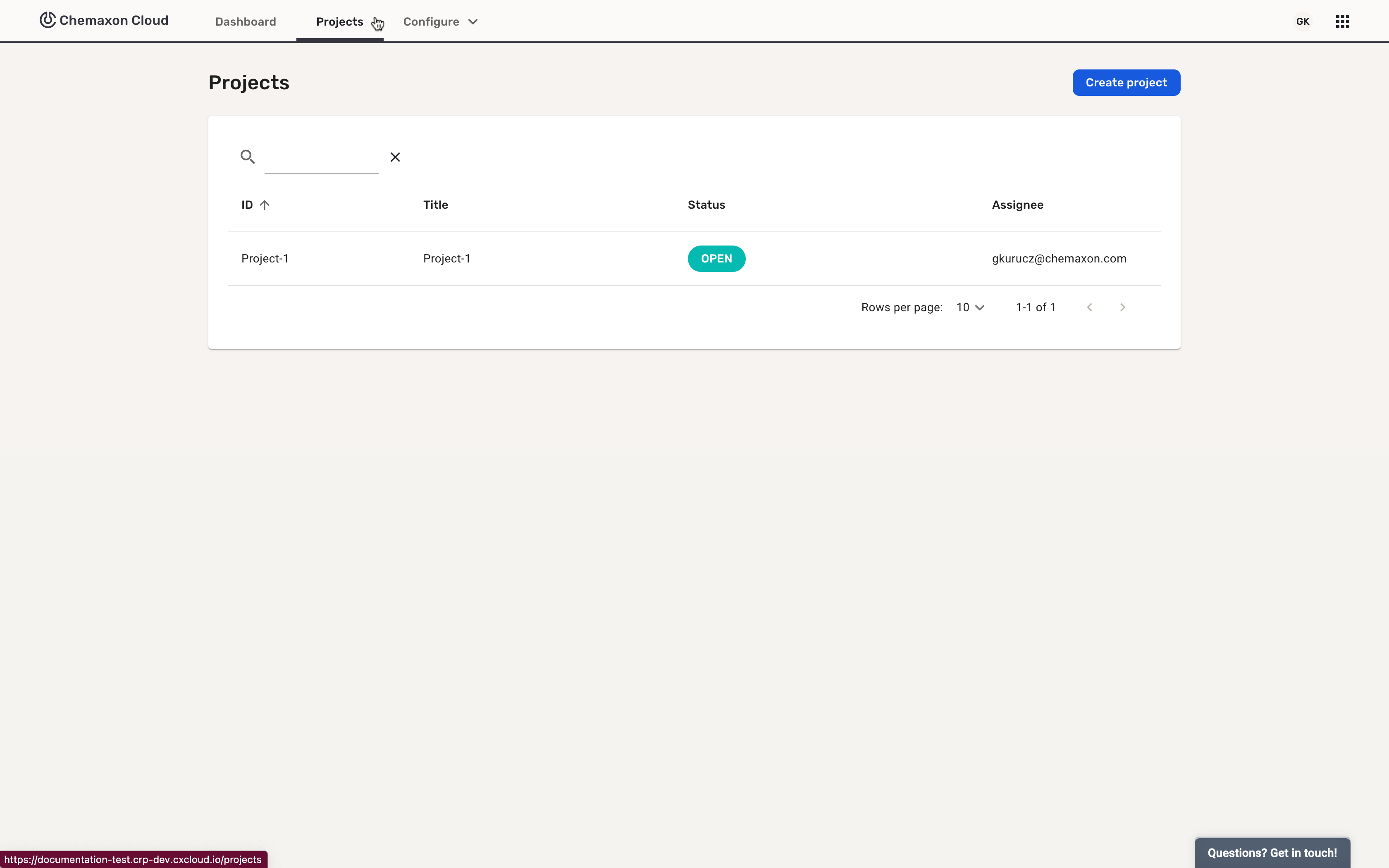Go to next page arrow
The width and height of the screenshot is (1389, 868).
pos(1122,308)
